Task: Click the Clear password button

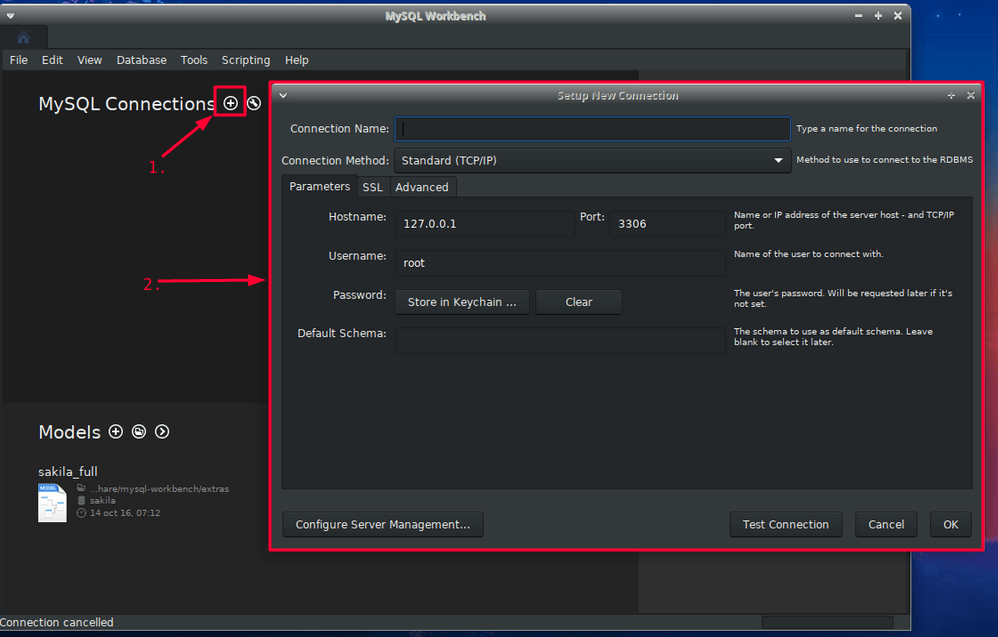Action: (579, 302)
